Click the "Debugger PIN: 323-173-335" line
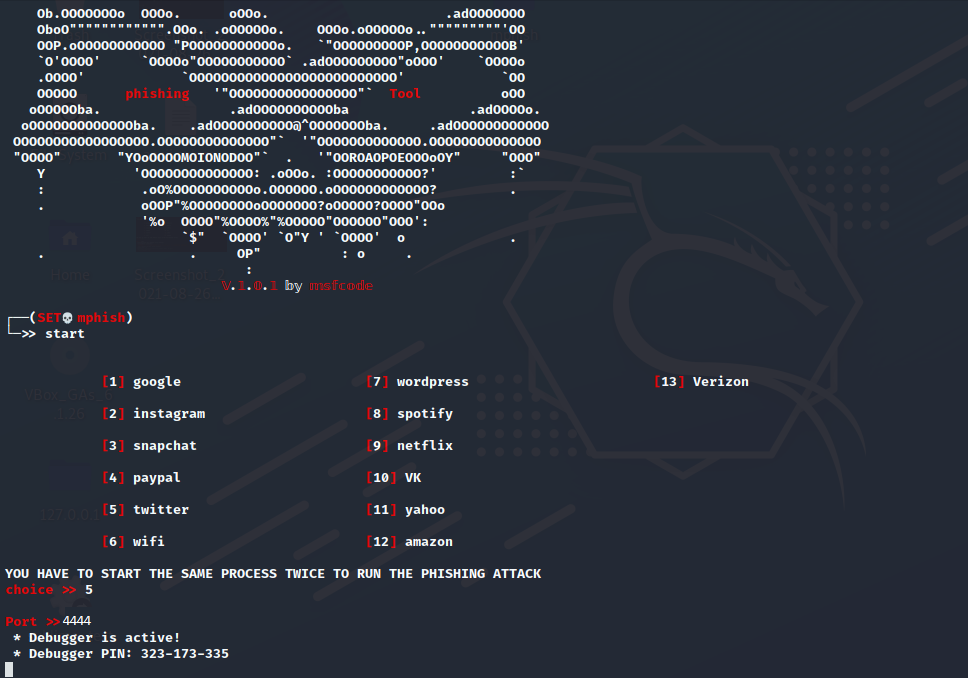The image size is (968, 678). [x=121, y=653]
